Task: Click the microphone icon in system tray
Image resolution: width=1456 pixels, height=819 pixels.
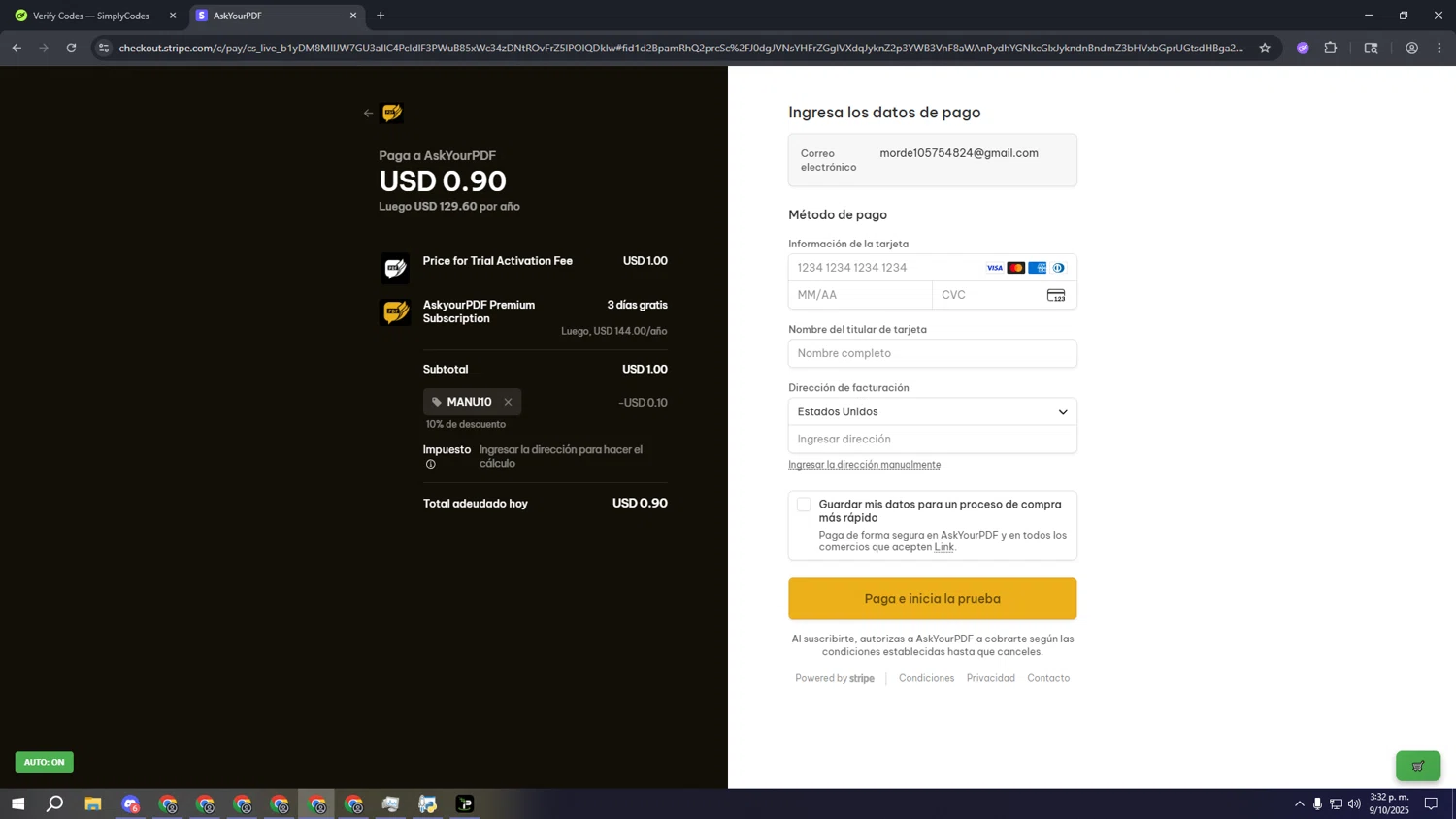Action: pyautogui.click(x=1317, y=803)
